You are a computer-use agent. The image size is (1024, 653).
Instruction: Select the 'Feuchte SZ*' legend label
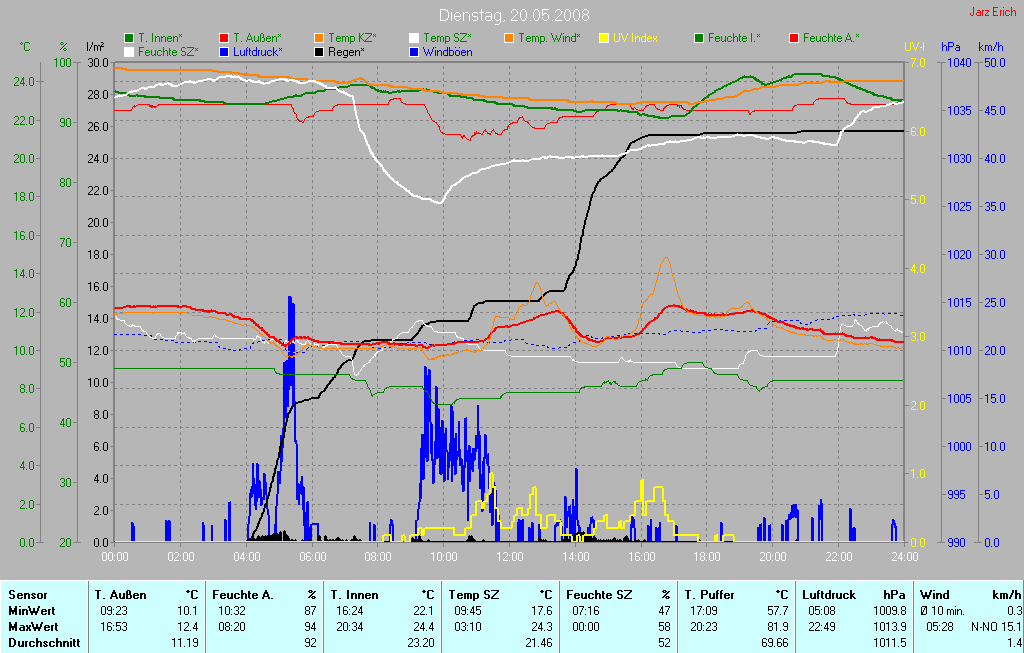pyautogui.click(x=168, y=52)
